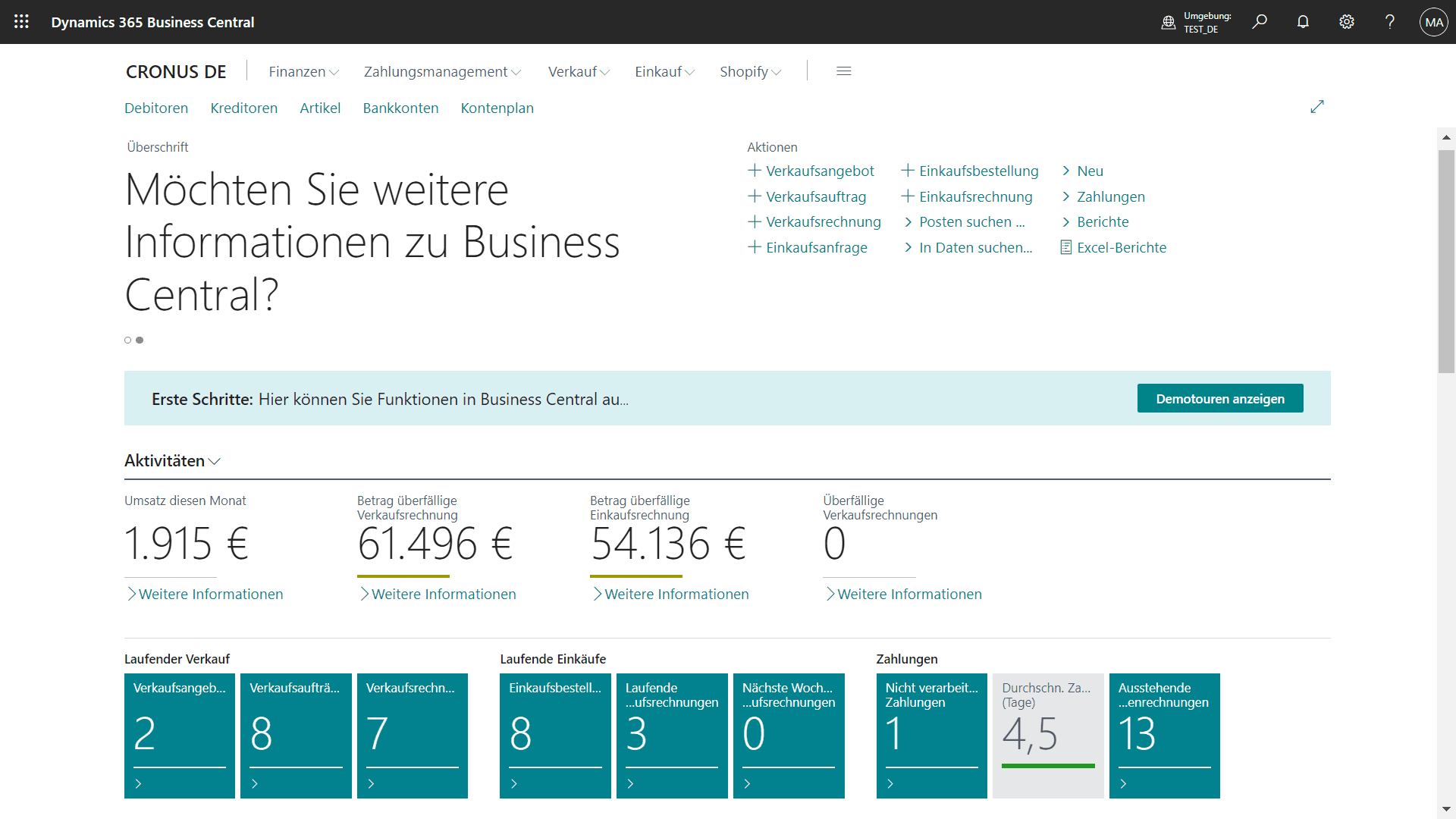Click the expand page diagonal arrow icon
1456x819 pixels.
pyautogui.click(x=1317, y=107)
